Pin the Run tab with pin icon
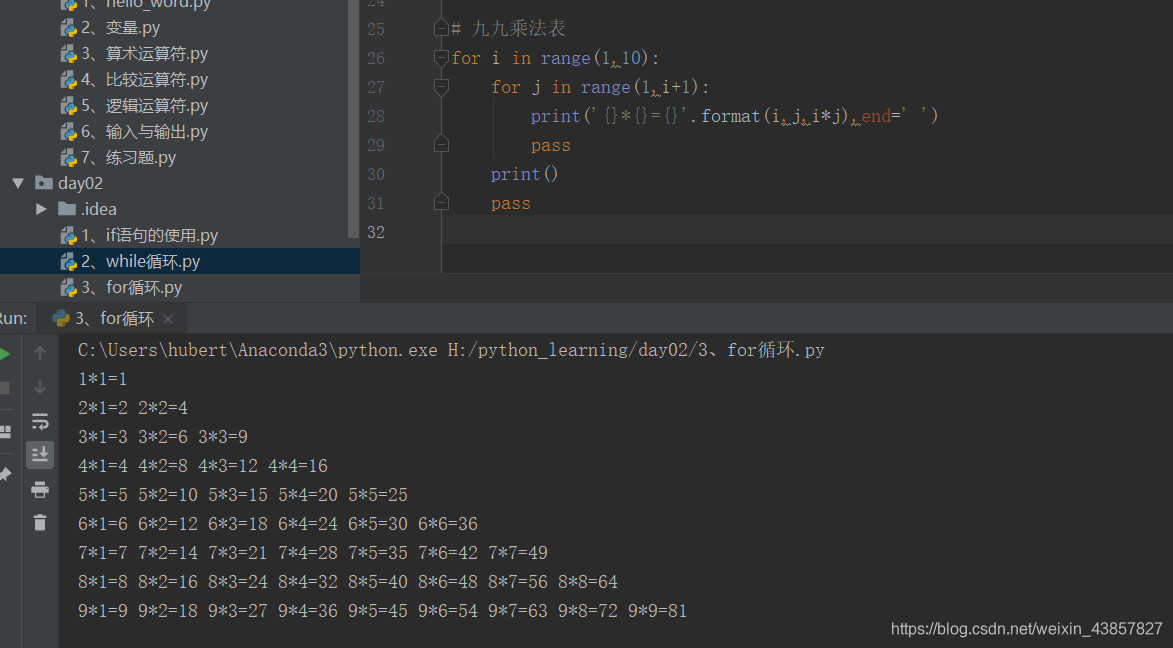The height and width of the screenshot is (648, 1173). tap(4, 474)
